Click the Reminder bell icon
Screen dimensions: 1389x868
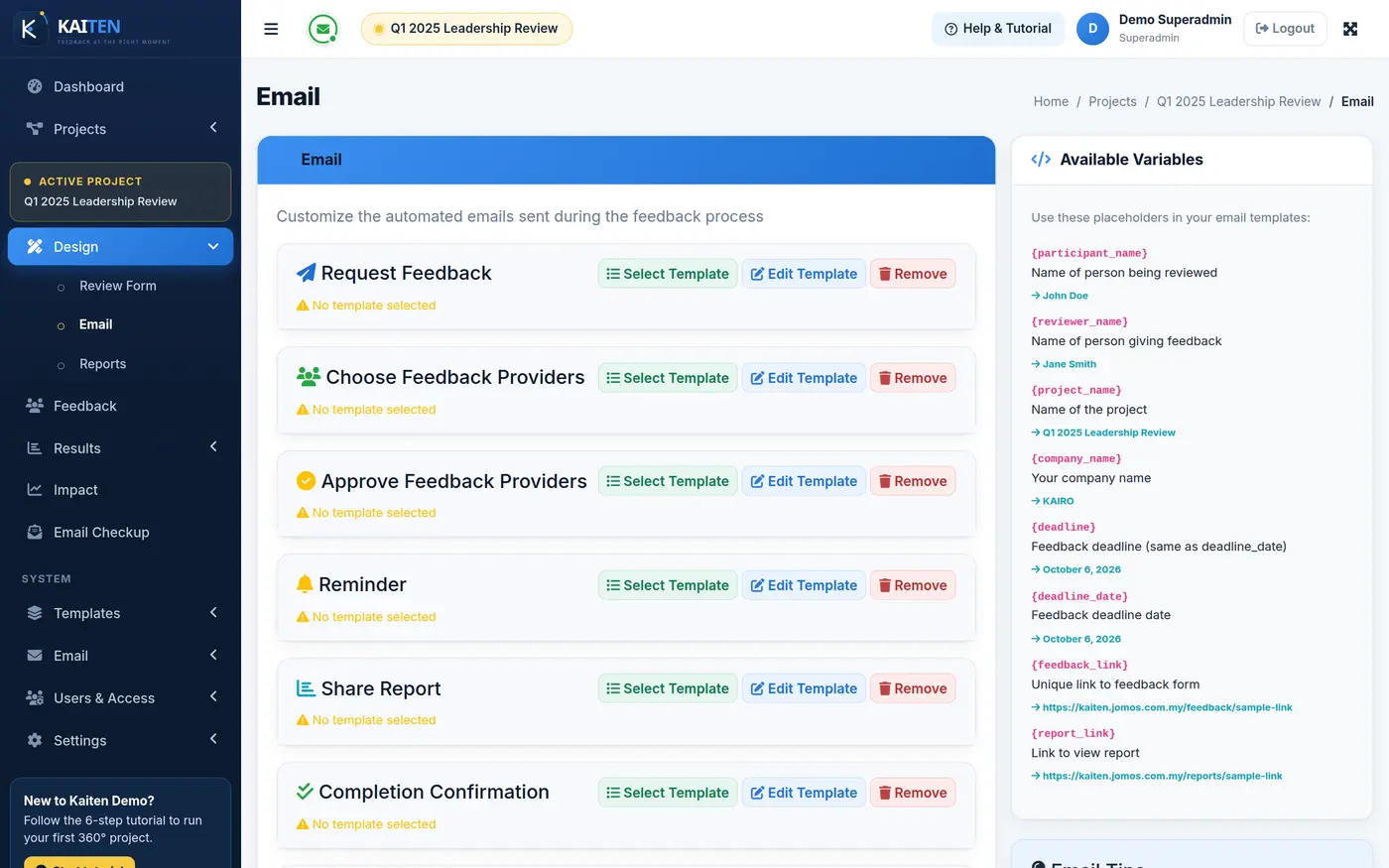point(305,584)
